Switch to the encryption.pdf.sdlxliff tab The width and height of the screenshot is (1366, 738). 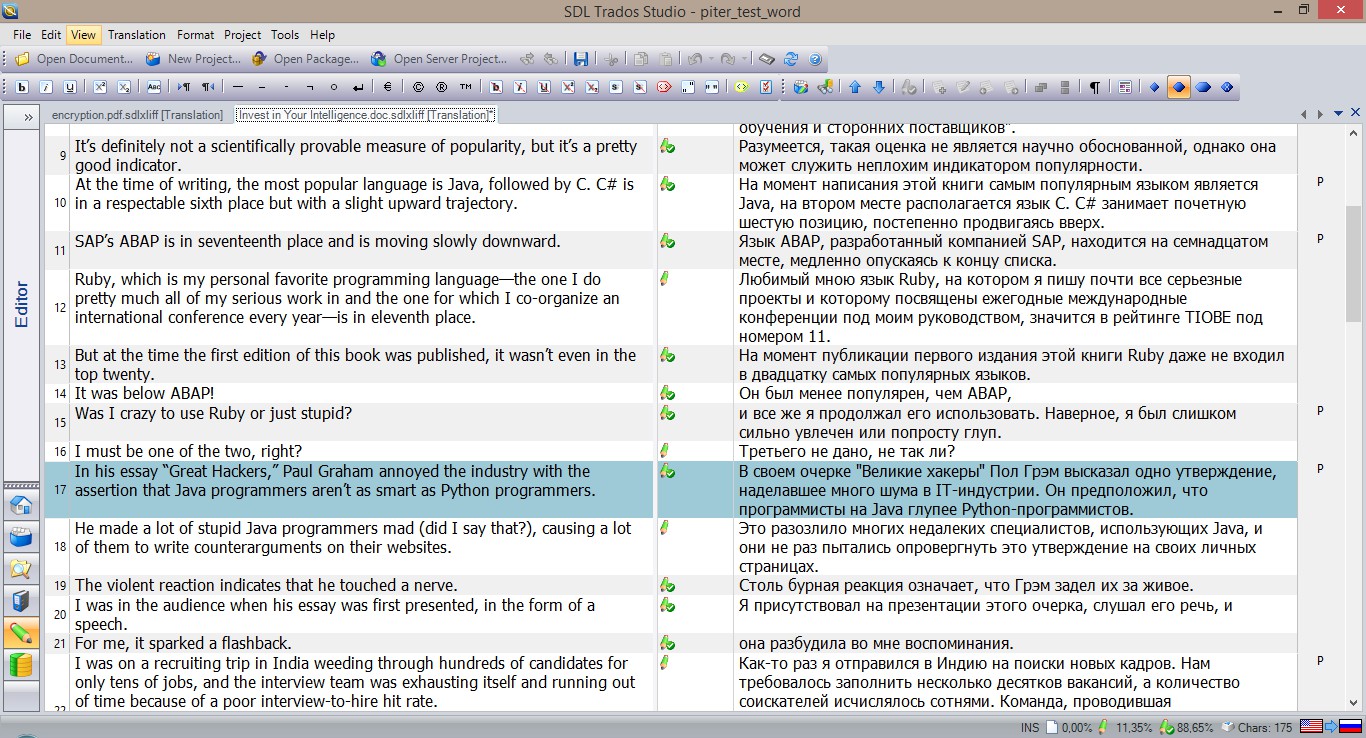click(x=137, y=115)
